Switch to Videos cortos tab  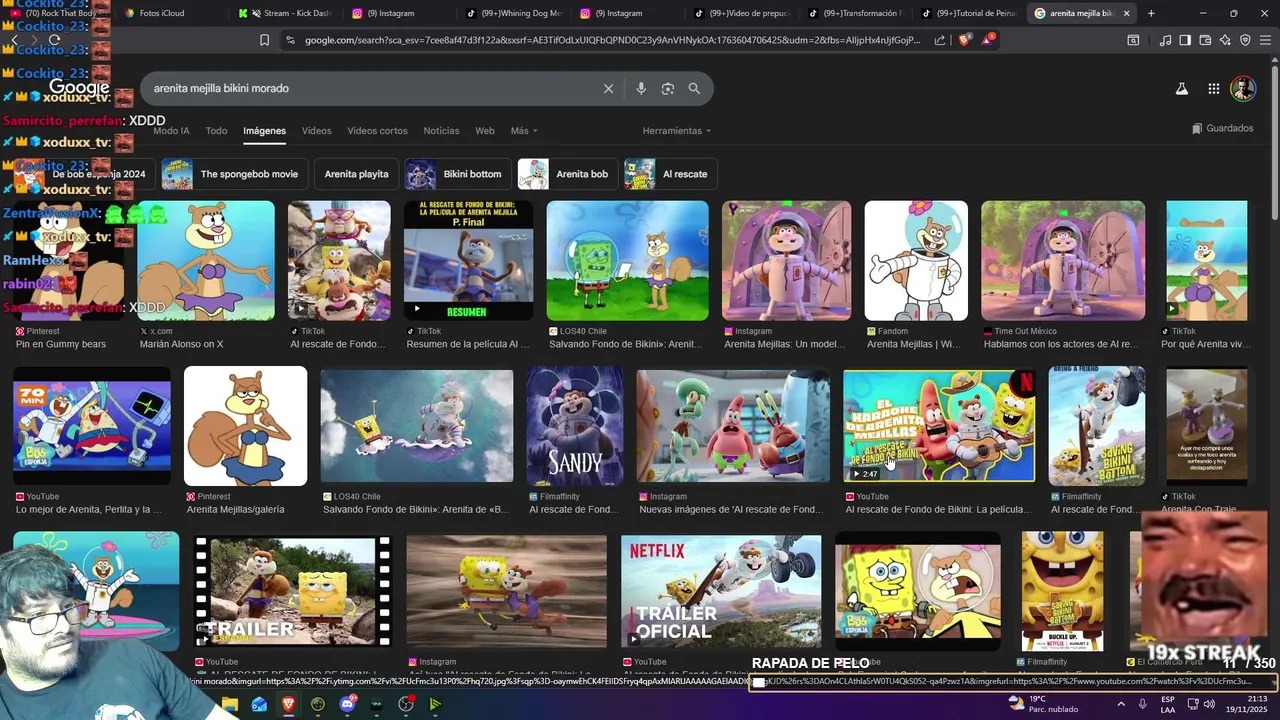click(377, 131)
